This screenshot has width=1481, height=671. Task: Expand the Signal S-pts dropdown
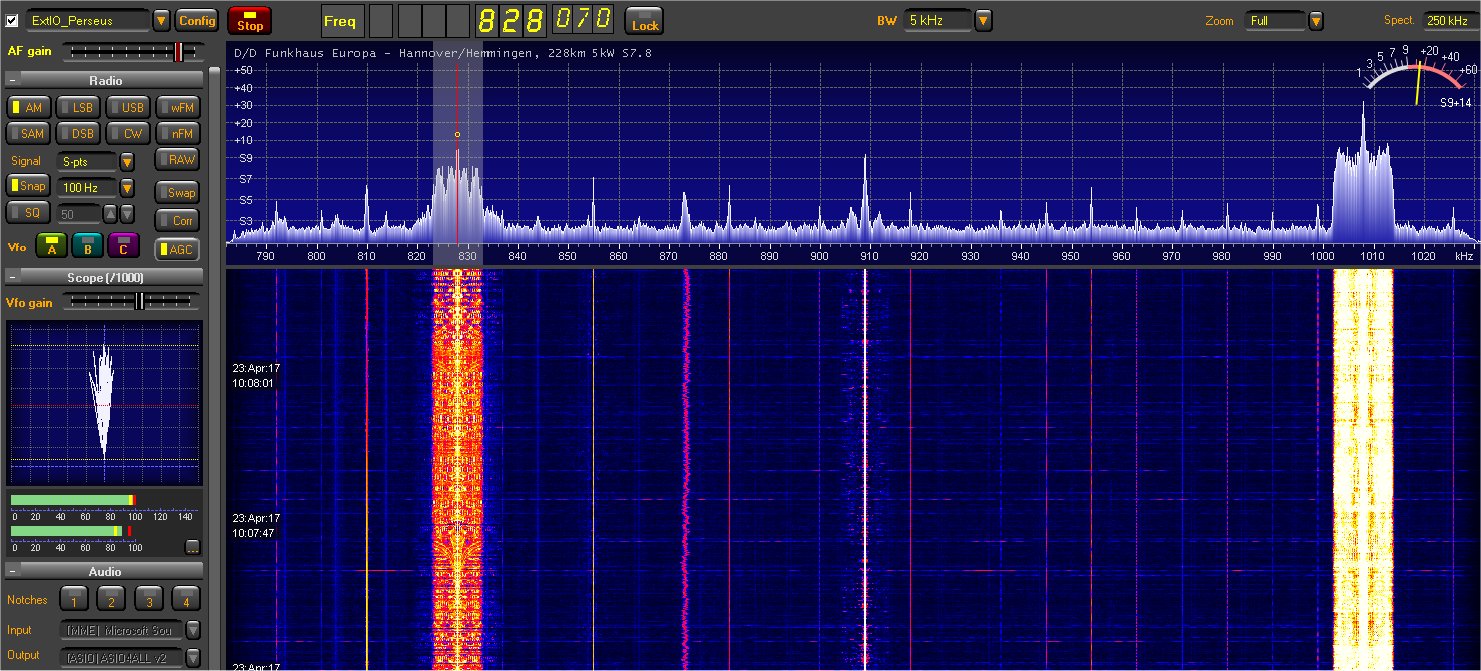(x=127, y=161)
